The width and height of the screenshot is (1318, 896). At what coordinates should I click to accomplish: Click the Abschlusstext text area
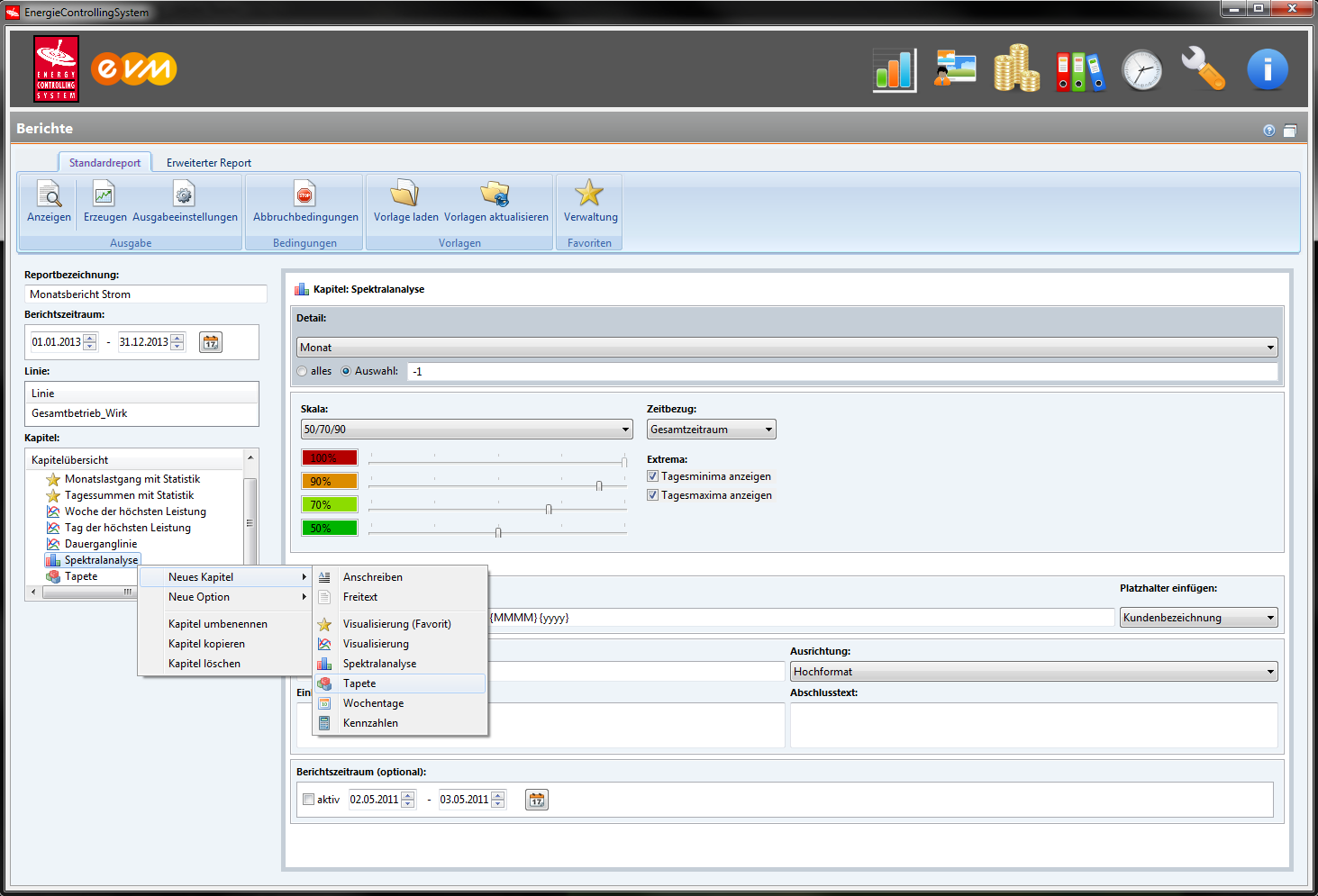click(x=1034, y=725)
